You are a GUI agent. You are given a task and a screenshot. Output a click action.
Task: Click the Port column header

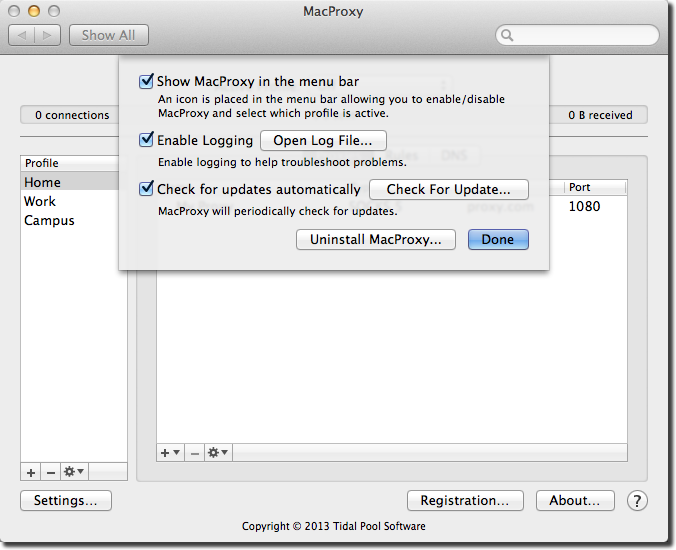[595, 187]
